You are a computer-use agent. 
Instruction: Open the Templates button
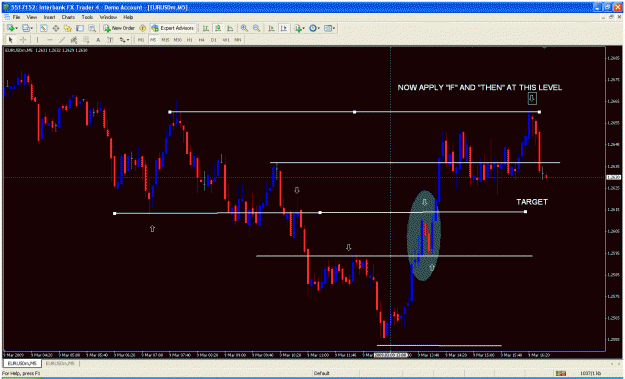(328, 28)
